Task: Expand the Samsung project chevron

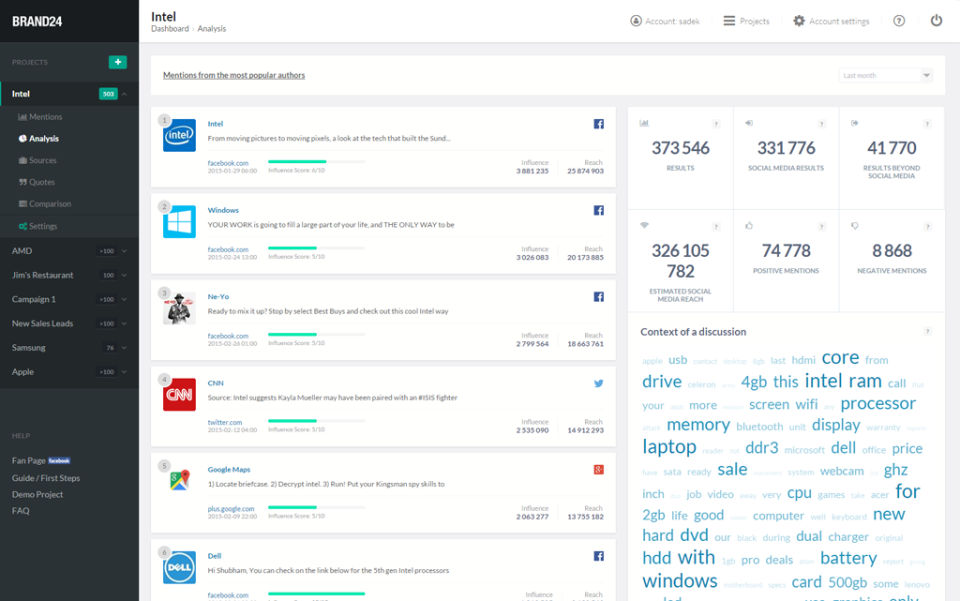Action: coord(124,348)
